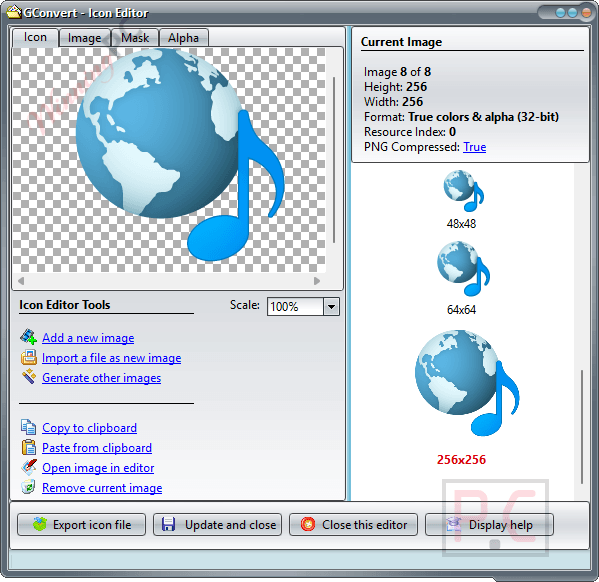The width and height of the screenshot is (599, 582).
Task: Open the Alpha tab
Action: coord(183,38)
